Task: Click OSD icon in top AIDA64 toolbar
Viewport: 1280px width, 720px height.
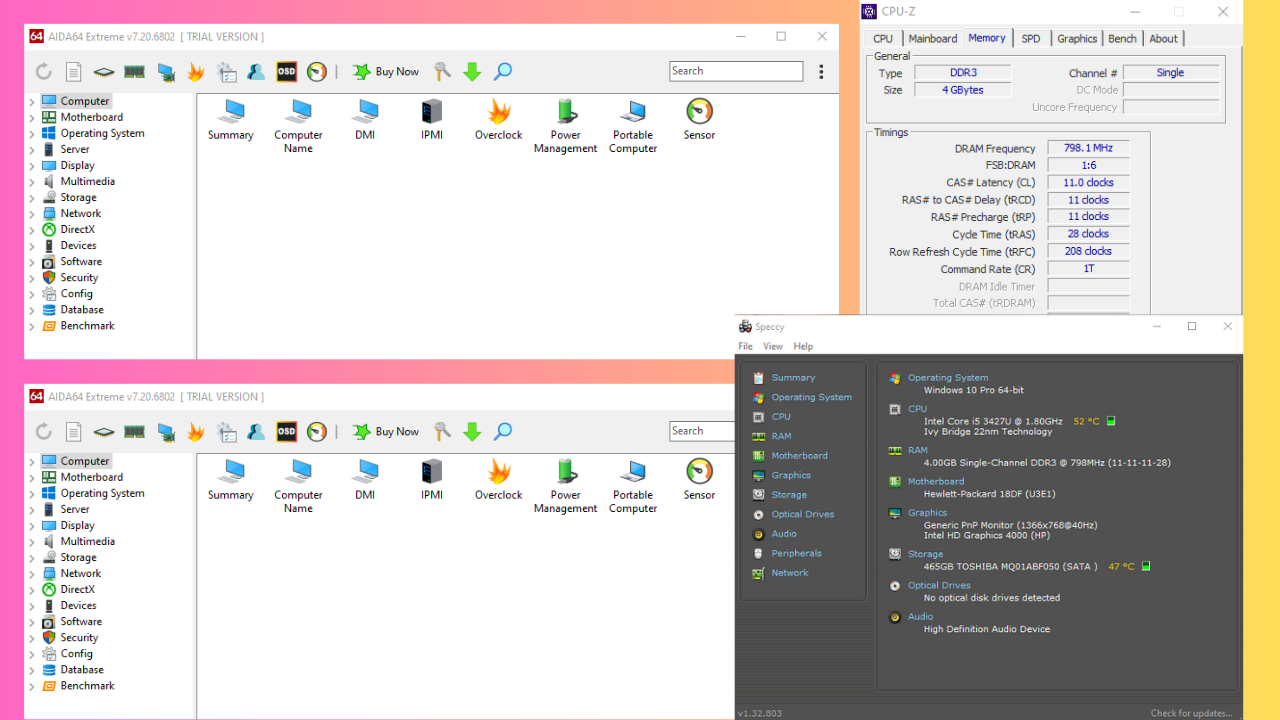Action: click(x=286, y=72)
